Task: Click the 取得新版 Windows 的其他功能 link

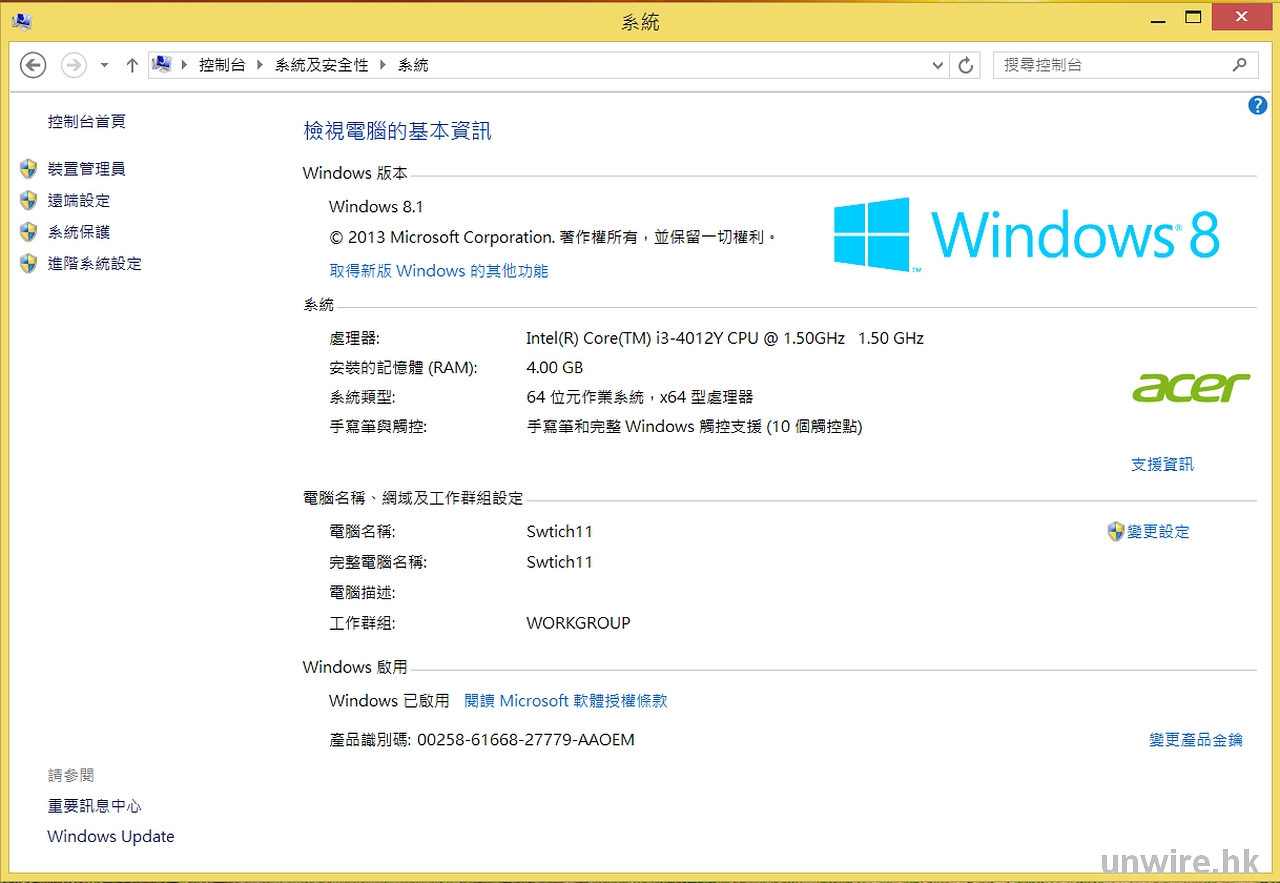Action: point(439,271)
